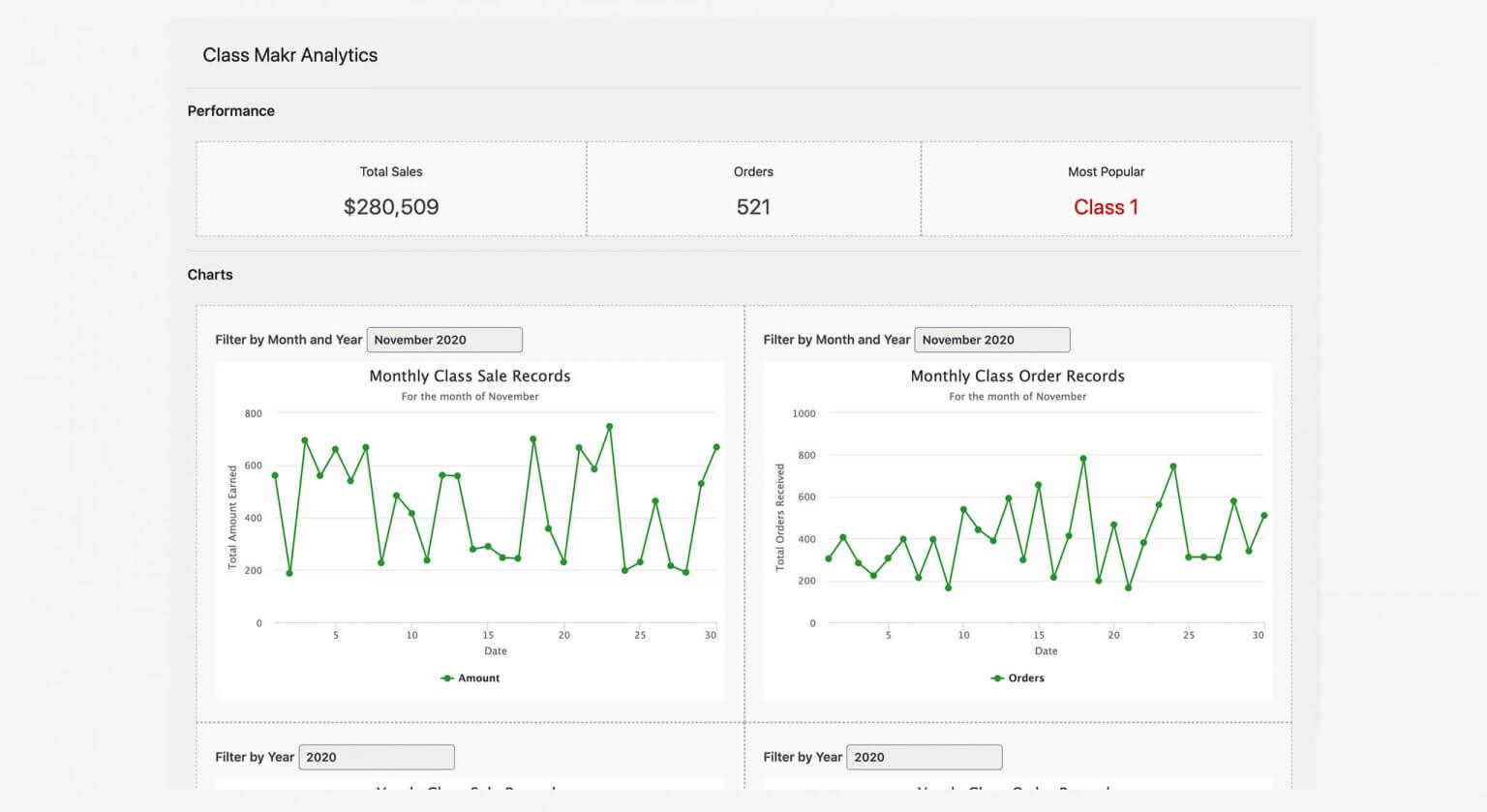The width and height of the screenshot is (1487, 812).
Task: Click the Monthly Class Order Records title
Action: coord(1017,376)
